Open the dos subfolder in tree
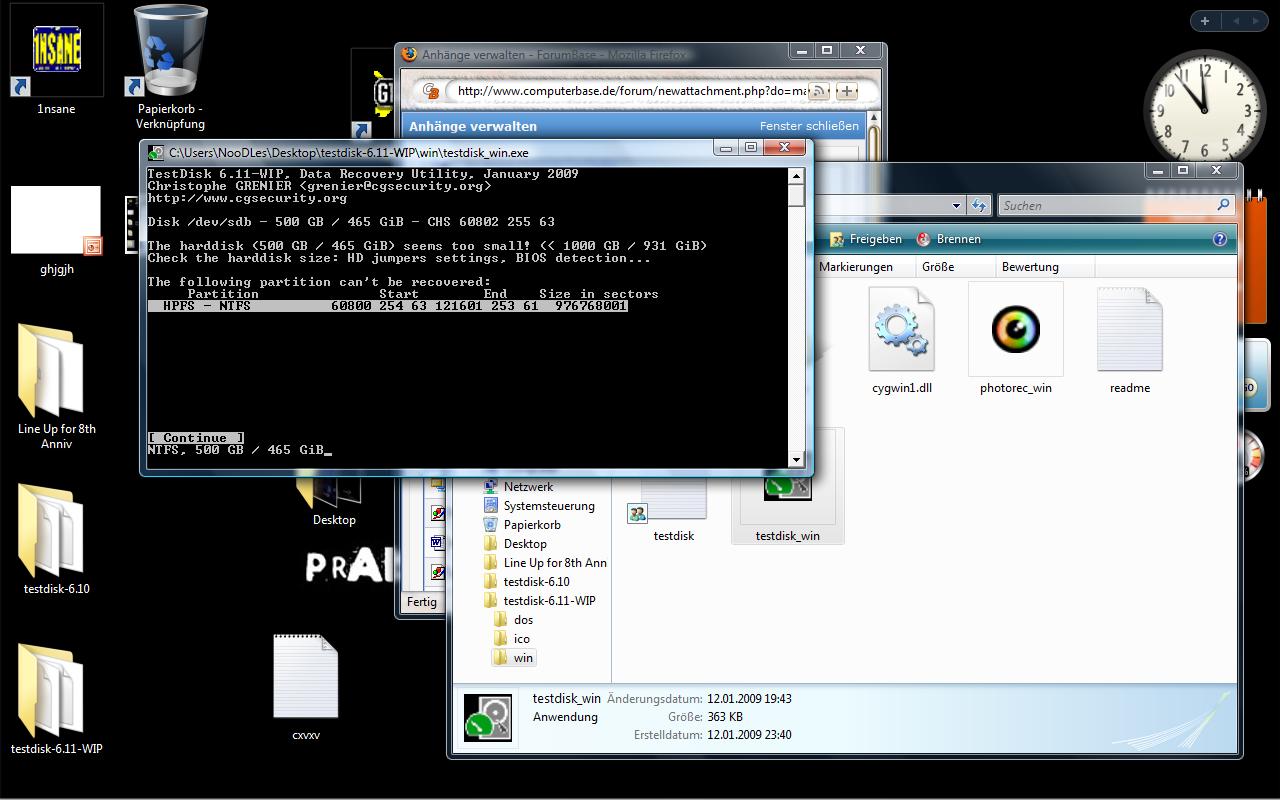 tap(523, 620)
